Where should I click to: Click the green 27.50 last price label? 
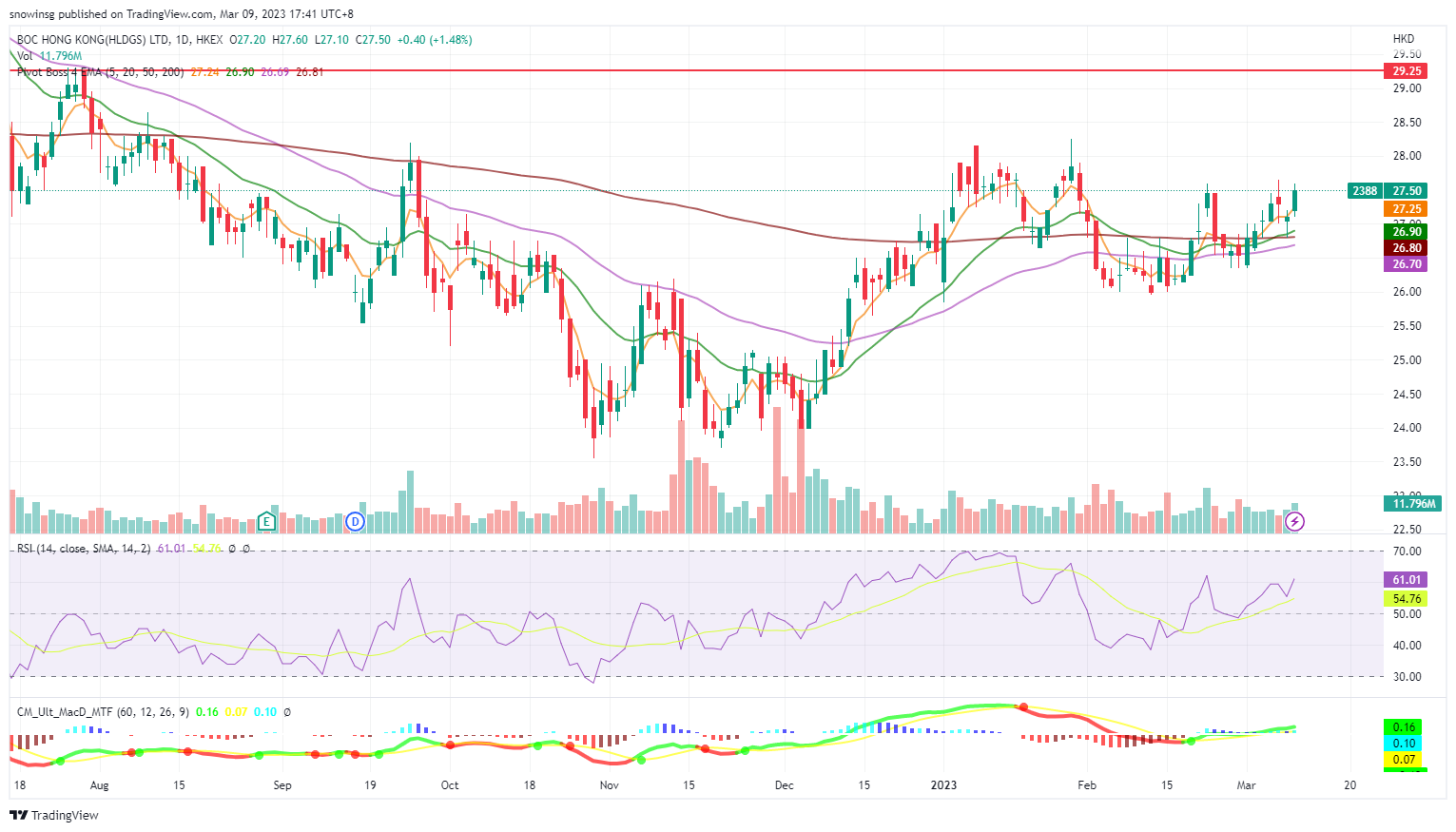pyautogui.click(x=1407, y=191)
